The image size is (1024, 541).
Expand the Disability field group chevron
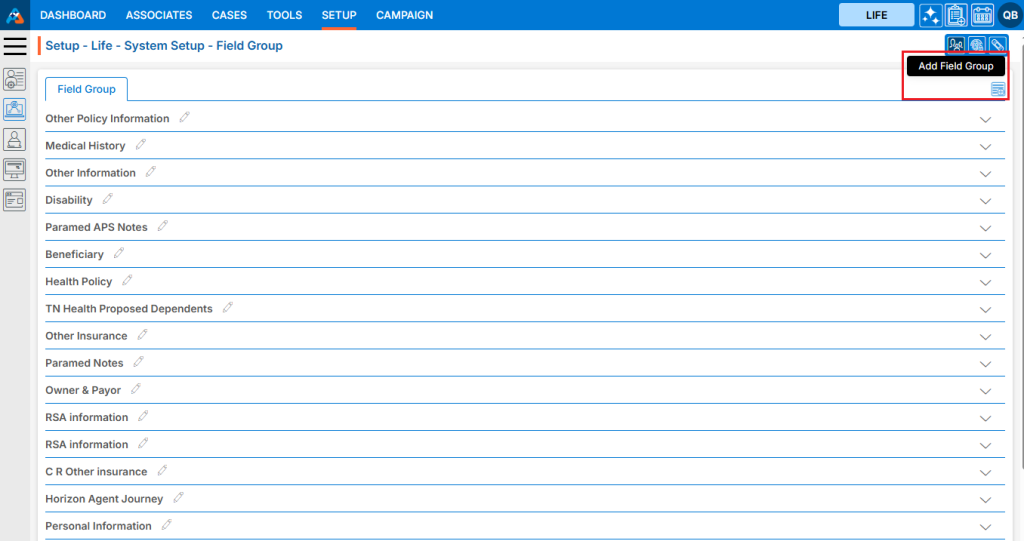(985, 201)
